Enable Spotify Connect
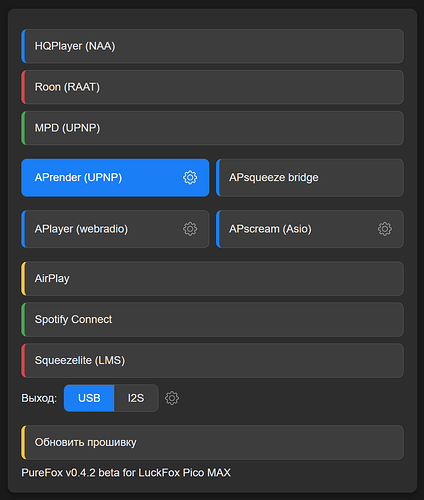This screenshot has width=424, height=500. [x=212, y=319]
